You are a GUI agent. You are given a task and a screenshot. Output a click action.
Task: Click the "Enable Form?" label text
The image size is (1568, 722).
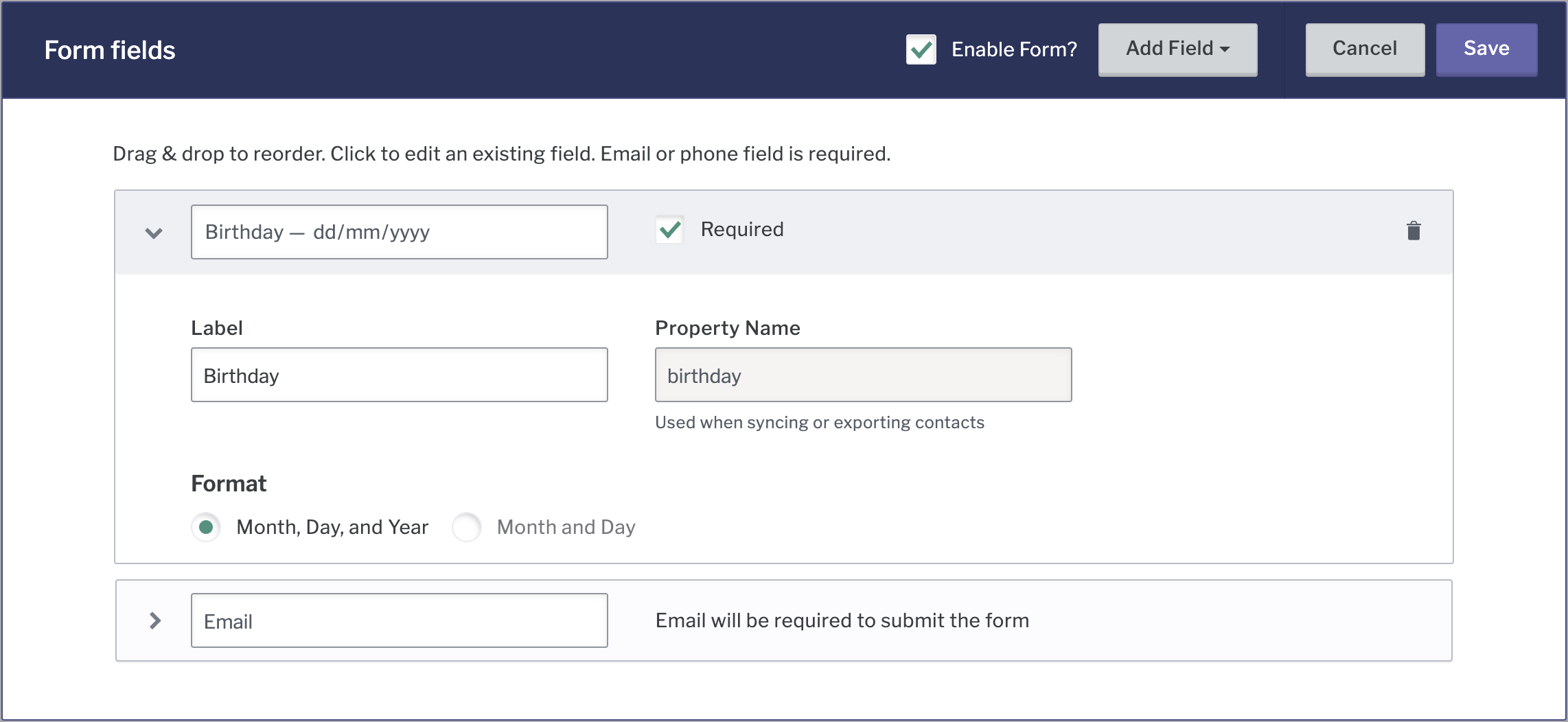(x=1014, y=49)
